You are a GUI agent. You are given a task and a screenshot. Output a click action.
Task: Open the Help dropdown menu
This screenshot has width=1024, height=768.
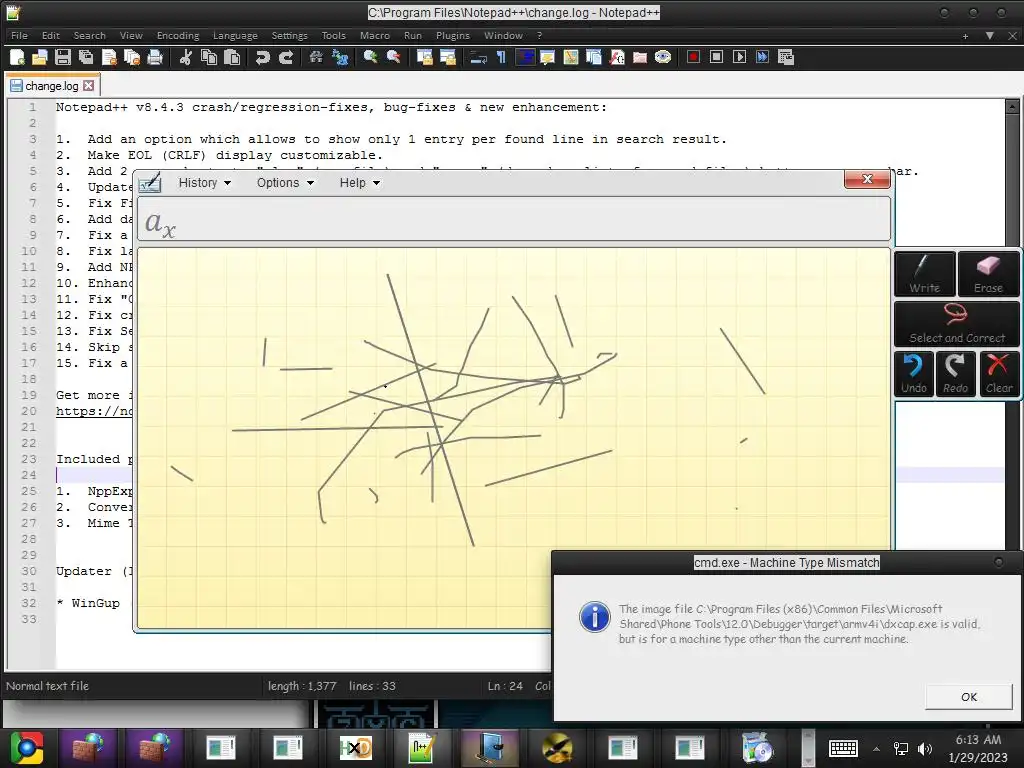359,183
